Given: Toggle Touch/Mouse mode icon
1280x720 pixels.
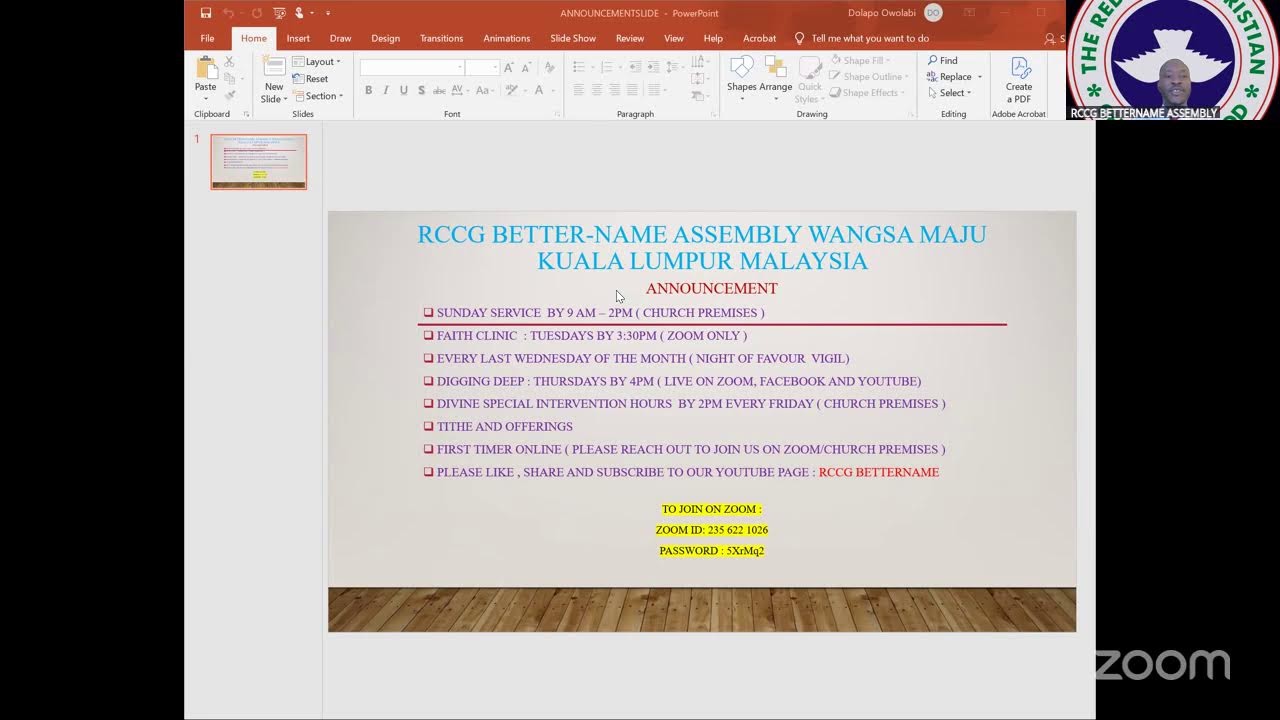Looking at the screenshot, I should point(299,13).
